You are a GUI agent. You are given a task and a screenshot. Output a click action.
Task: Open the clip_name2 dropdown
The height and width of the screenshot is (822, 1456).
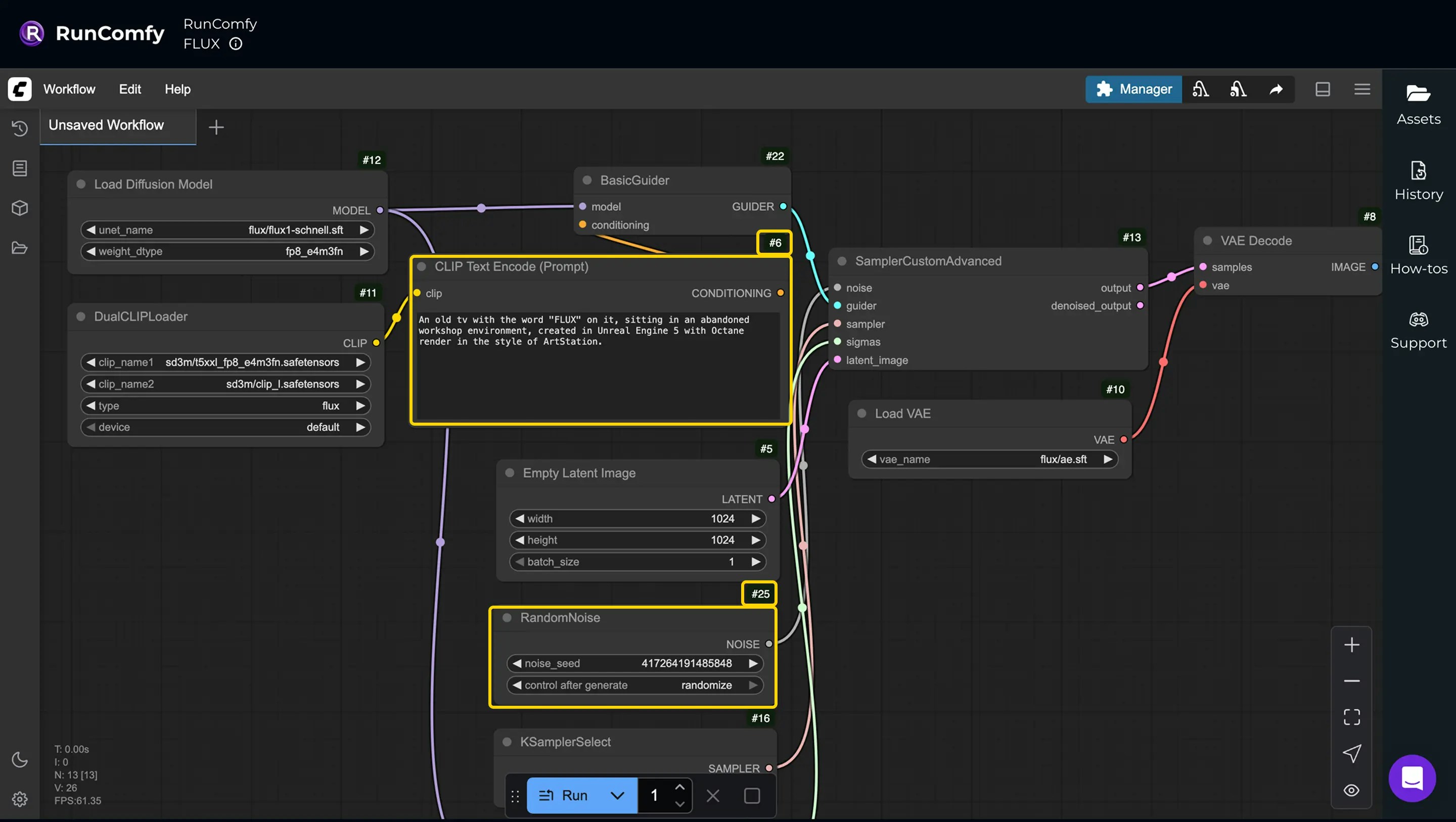click(225, 384)
